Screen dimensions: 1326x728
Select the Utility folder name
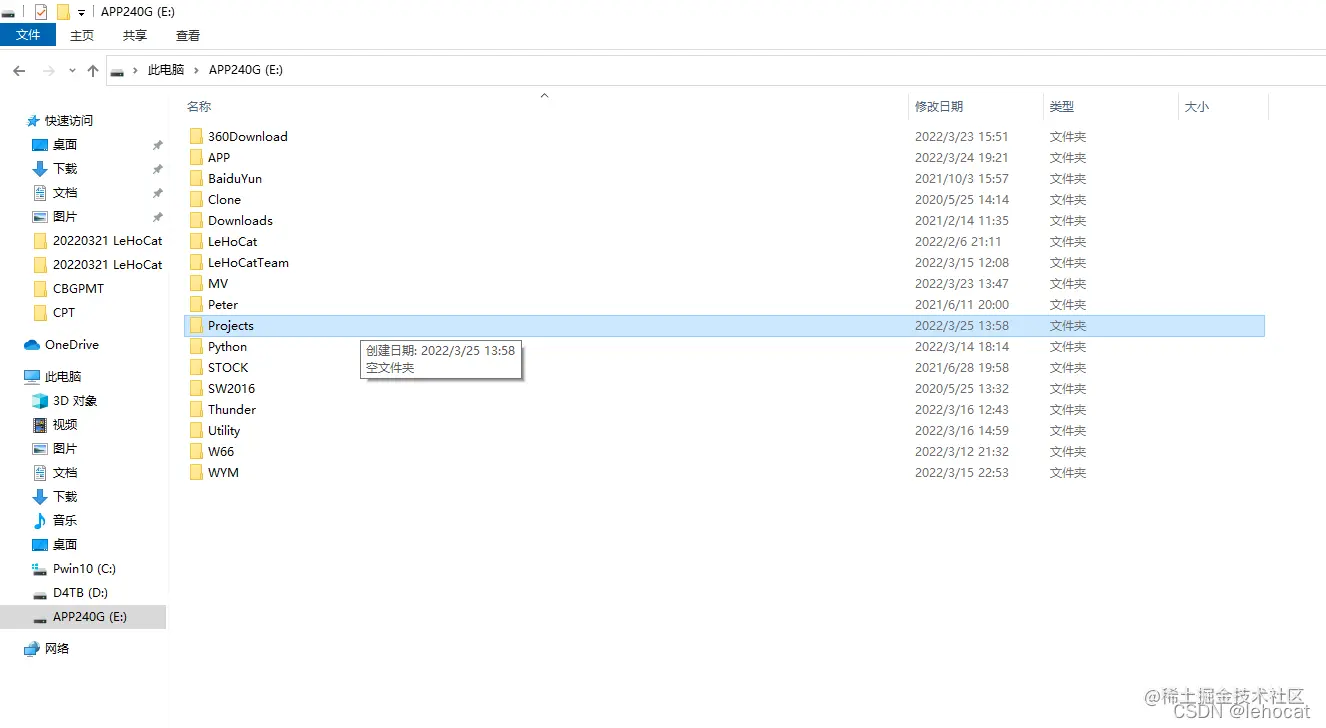tap(224, 430)
